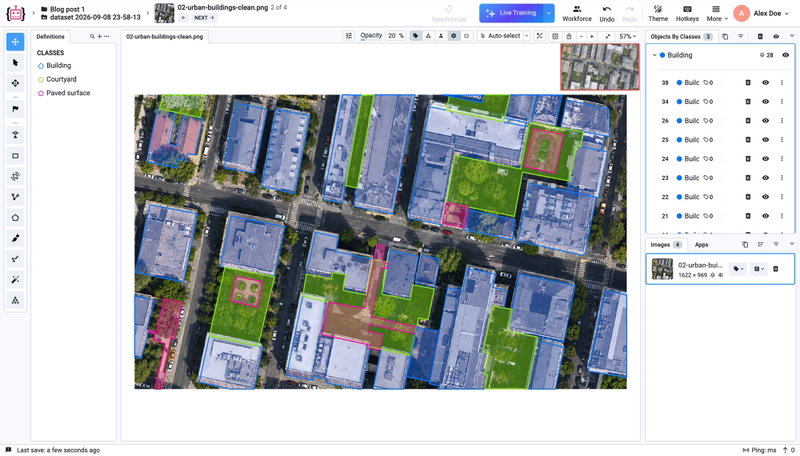The image size is (800, 456).
Task: Go to NEXT image
Action: (204, 18)
